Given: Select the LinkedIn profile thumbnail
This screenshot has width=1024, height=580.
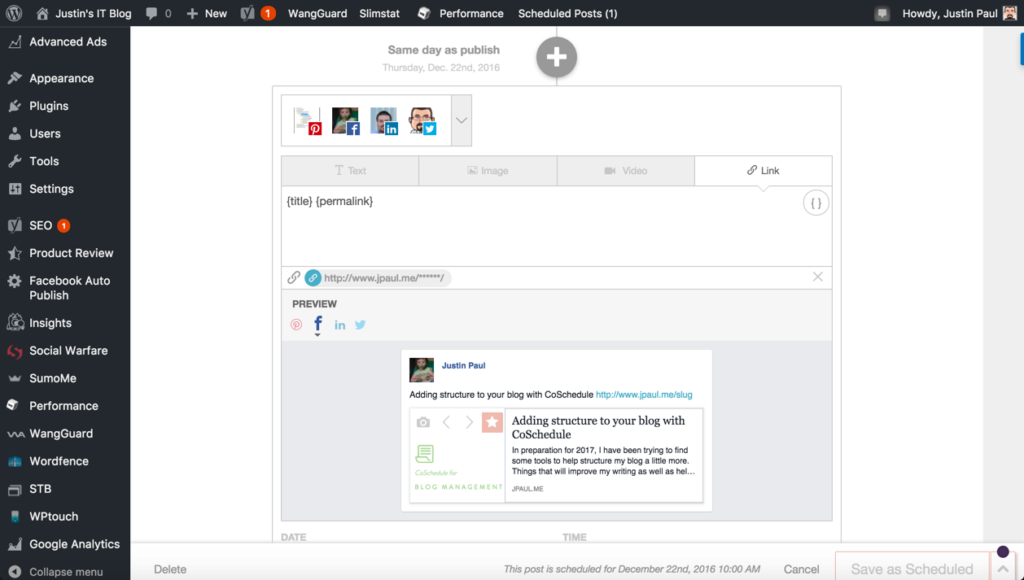Looking at the screenshot, I should [x=384, y=121].
